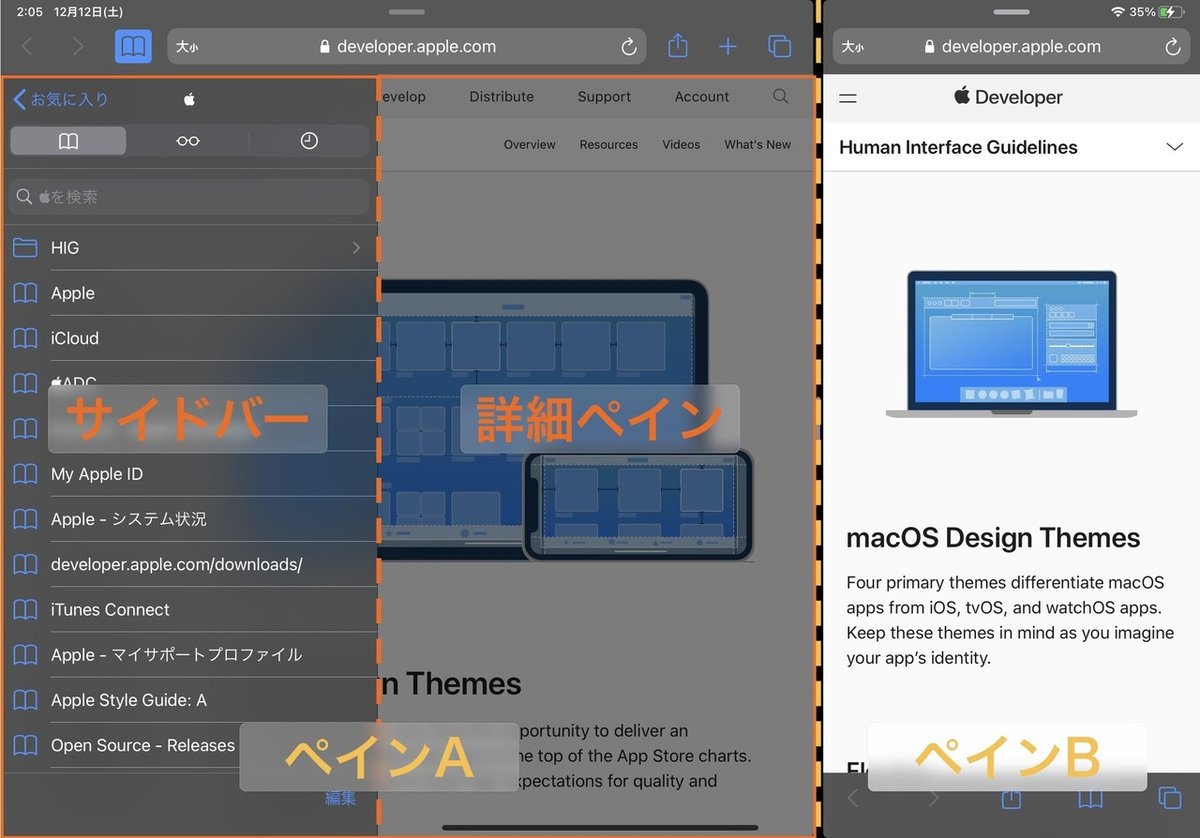This screenshot has width=1200, height=838.
Task: Reload the page in the left pane
Action: coord(628,47)
